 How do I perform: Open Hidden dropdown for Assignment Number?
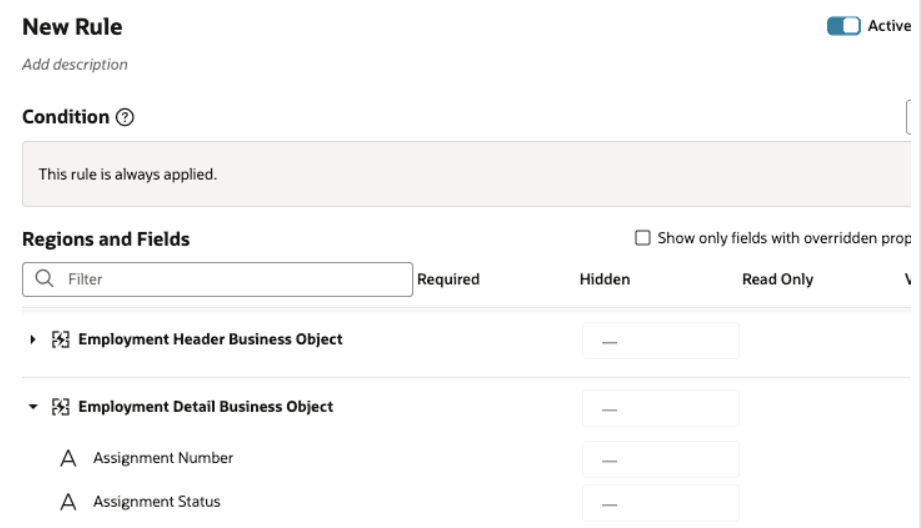[660, 460]
